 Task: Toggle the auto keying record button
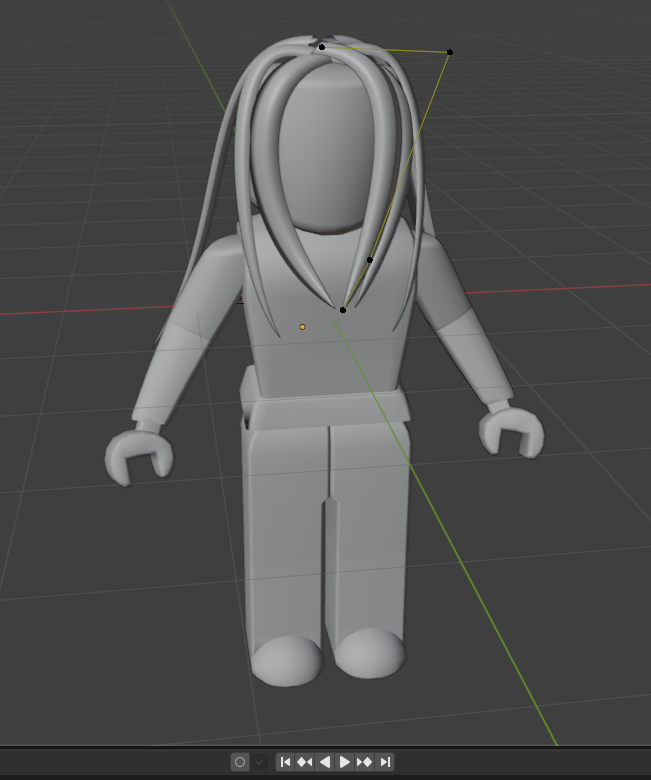[x=240, y=762]
